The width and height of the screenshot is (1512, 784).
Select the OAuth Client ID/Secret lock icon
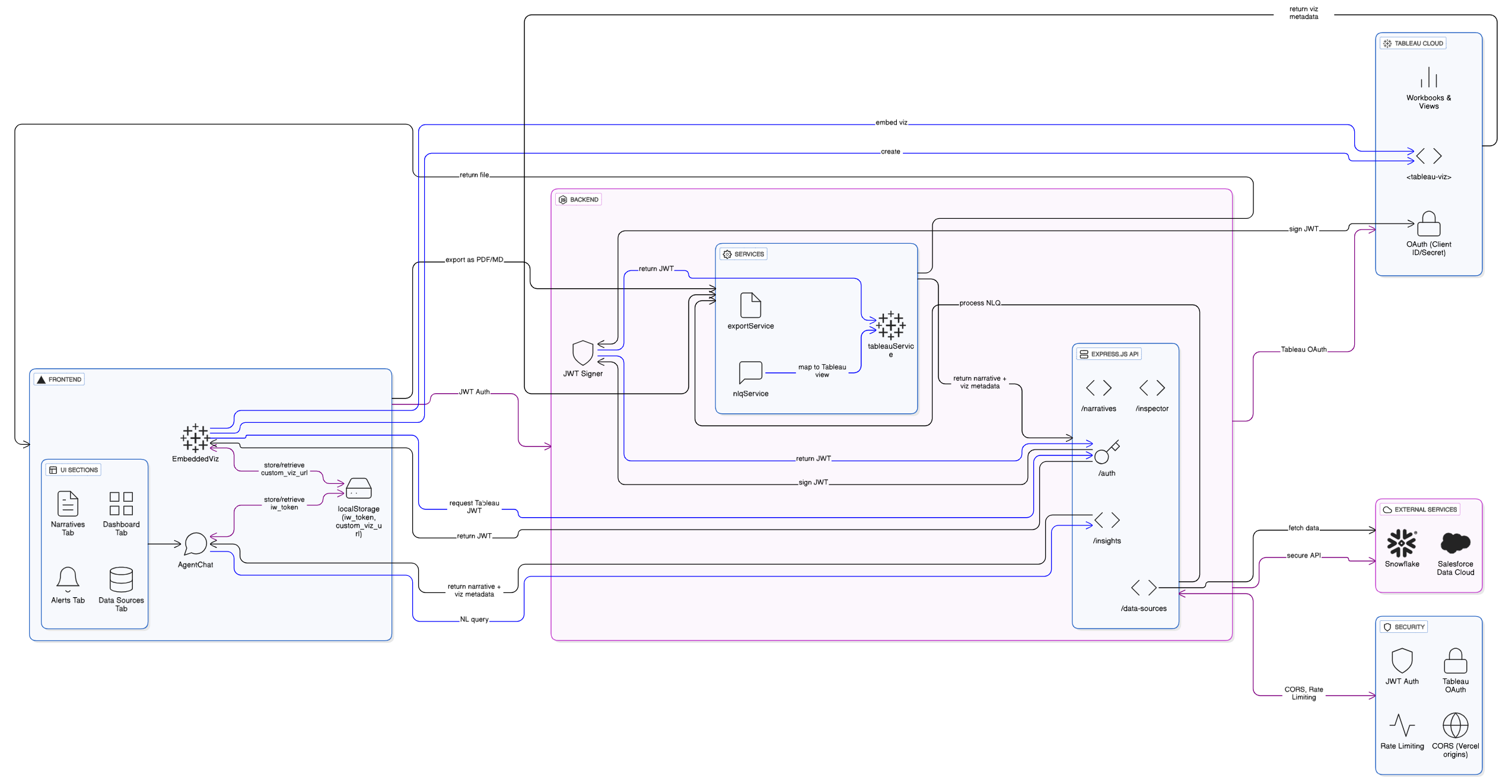point(1428,224)
